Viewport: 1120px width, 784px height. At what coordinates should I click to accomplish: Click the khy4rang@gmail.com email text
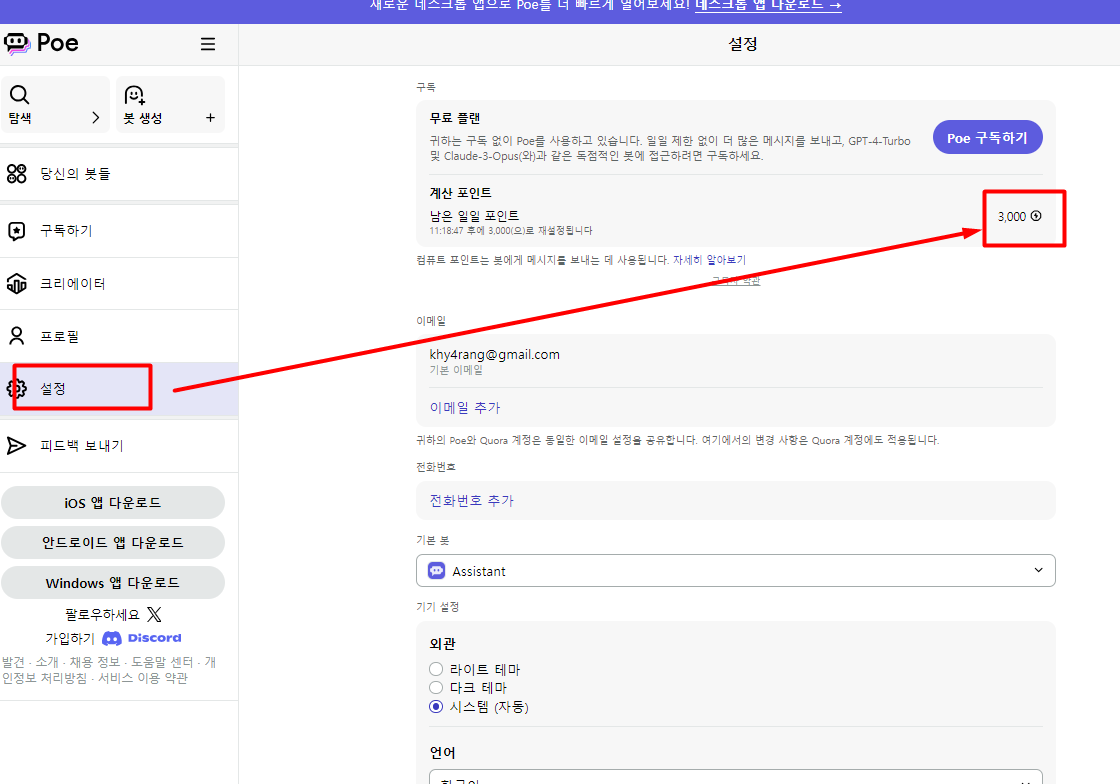click(x=494, y=354)
